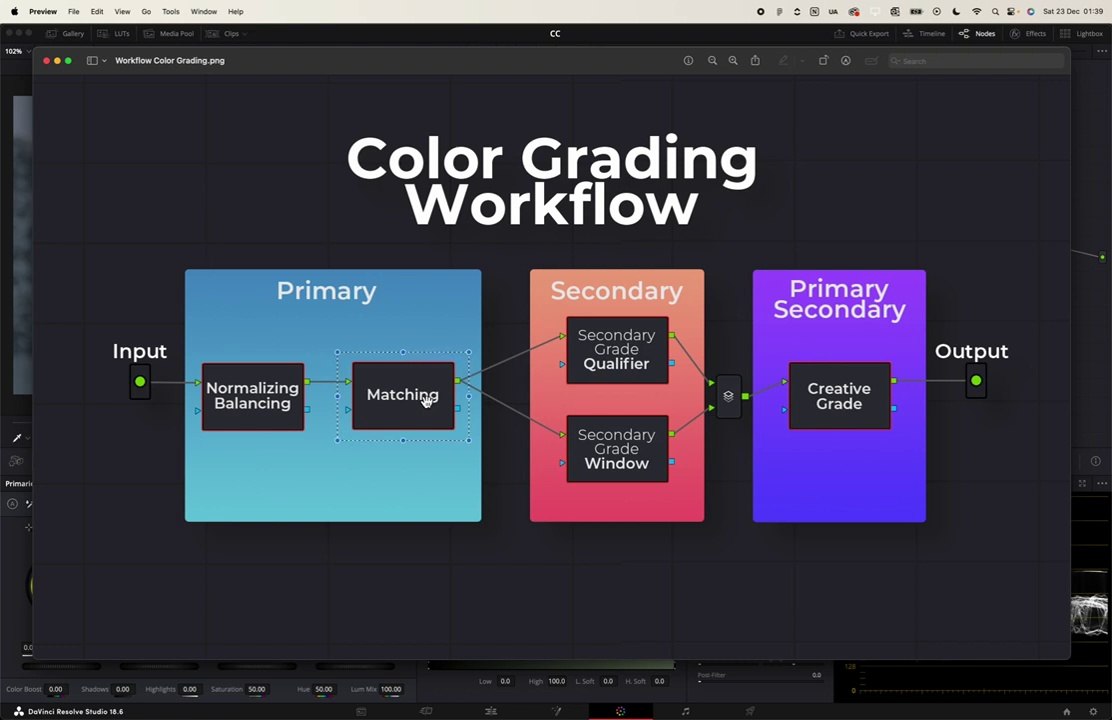1112x720 pixels.
Task: Click the Saturation value field 50.00
Action: [x=257, y=689]
